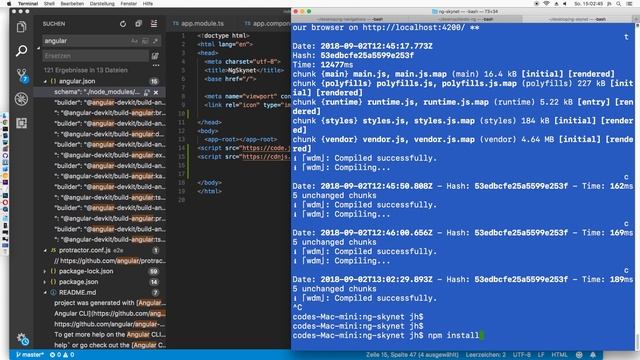Collapse the protractor.conf.js results group
The image size is (640, 360).
[45, 250]
